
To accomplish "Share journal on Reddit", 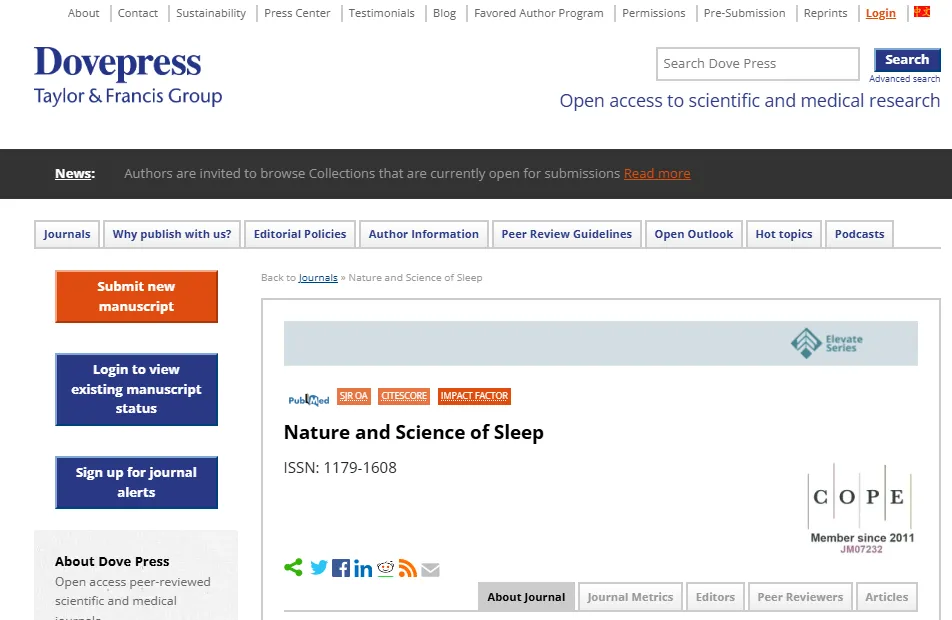I will (386, 568).
